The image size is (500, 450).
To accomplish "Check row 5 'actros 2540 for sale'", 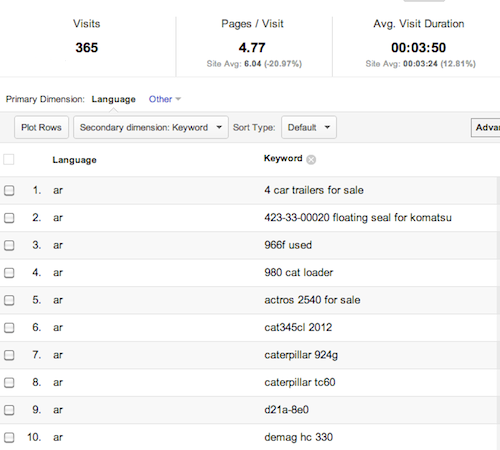I will coord(9,300).
